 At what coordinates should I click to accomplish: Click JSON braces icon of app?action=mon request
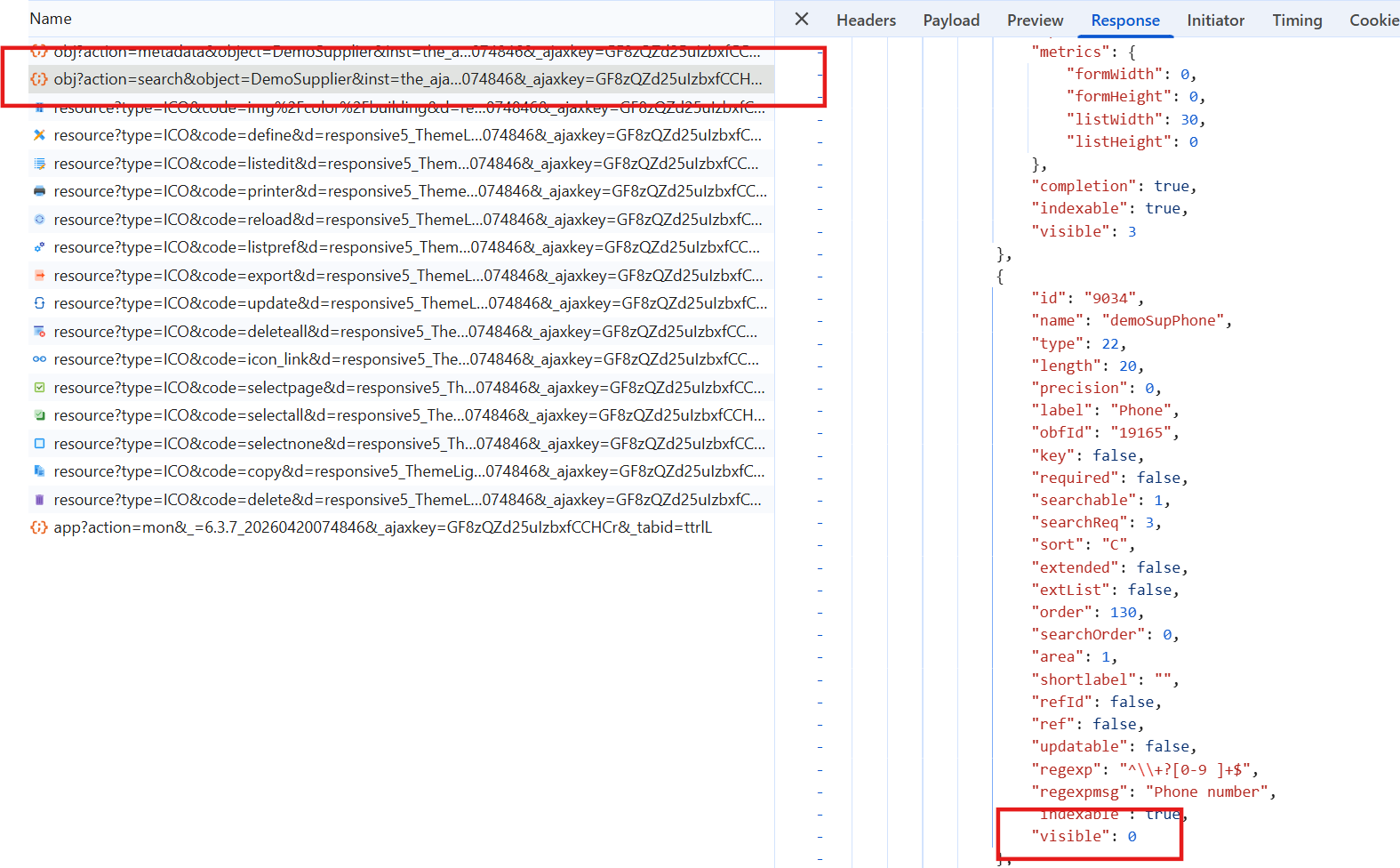coord(39,527)
